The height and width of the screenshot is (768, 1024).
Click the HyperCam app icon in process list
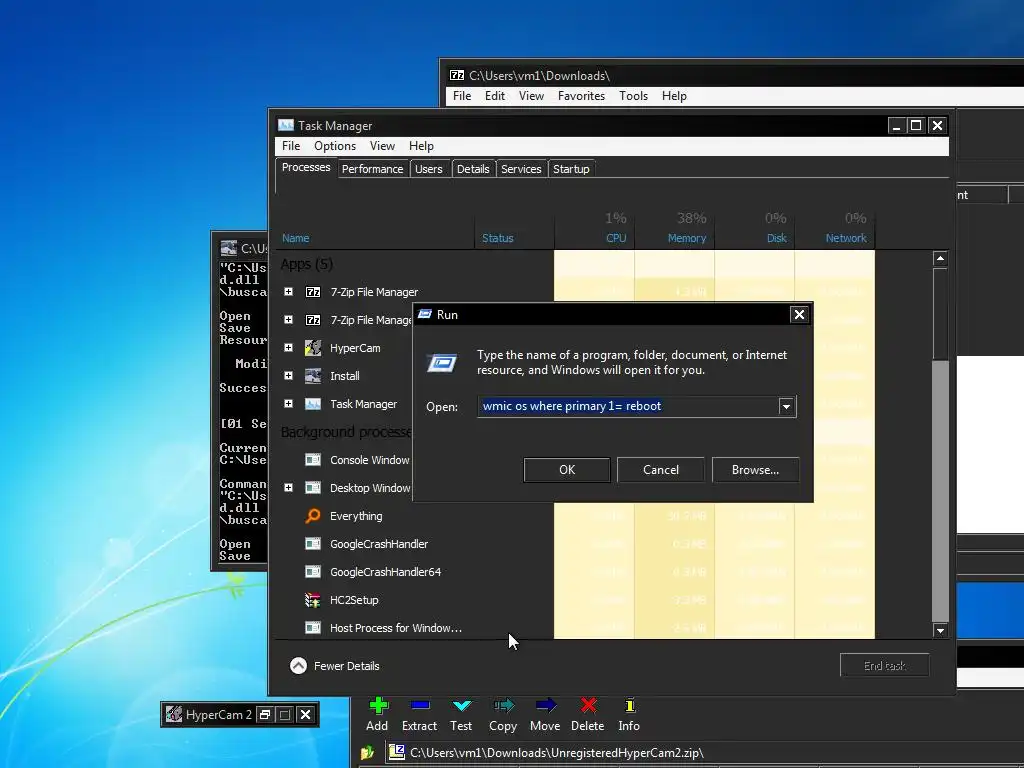pyautogui.click(x=313, y=348)
